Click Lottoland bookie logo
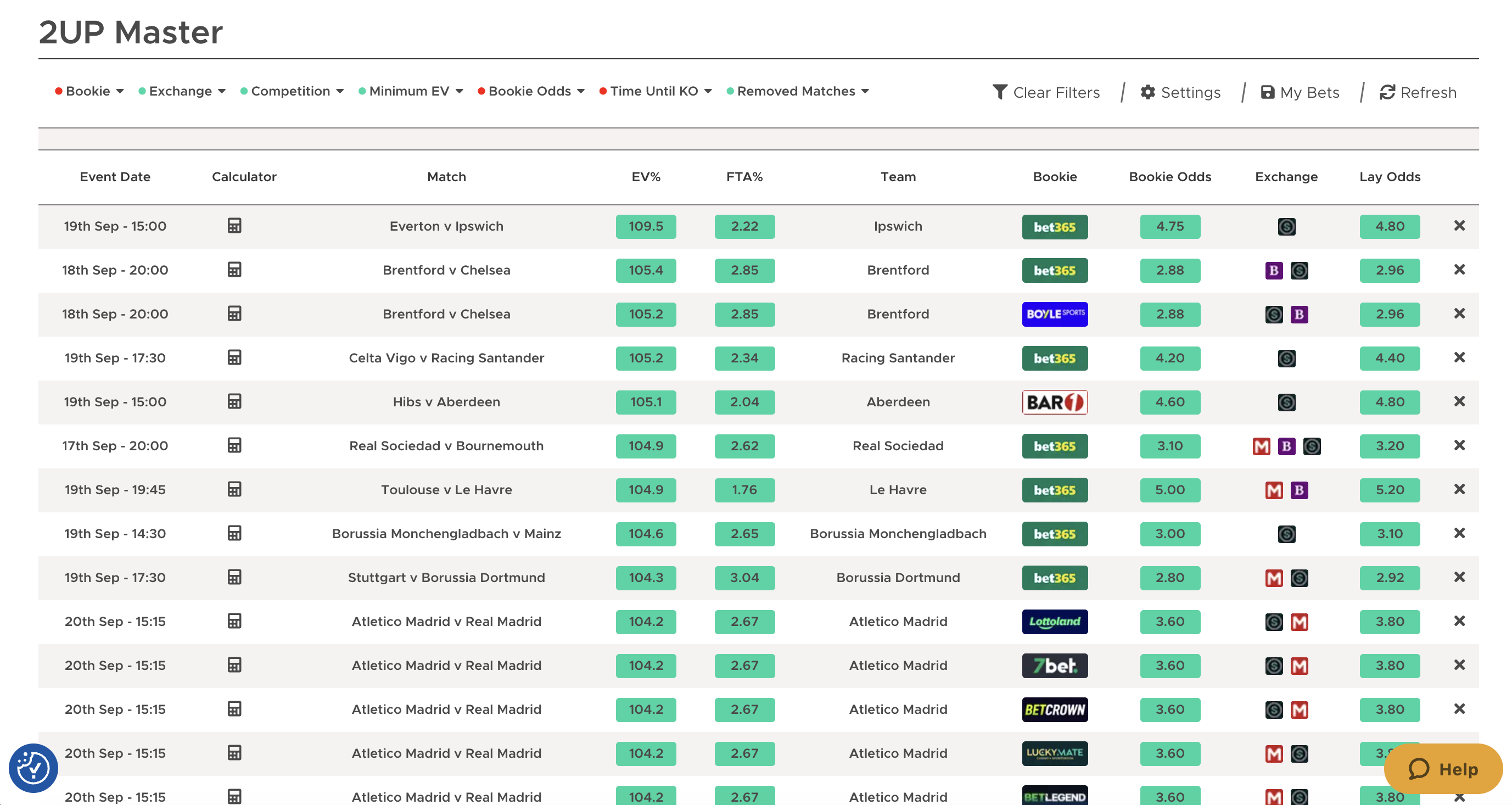The width and height of the screenshot is (1512, 805). click(1054, 621)
